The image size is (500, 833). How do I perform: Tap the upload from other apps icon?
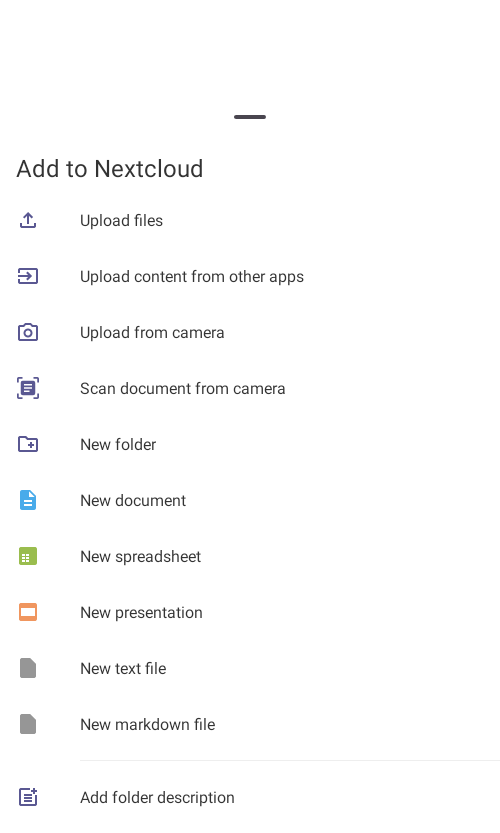(x=28, y=276)
